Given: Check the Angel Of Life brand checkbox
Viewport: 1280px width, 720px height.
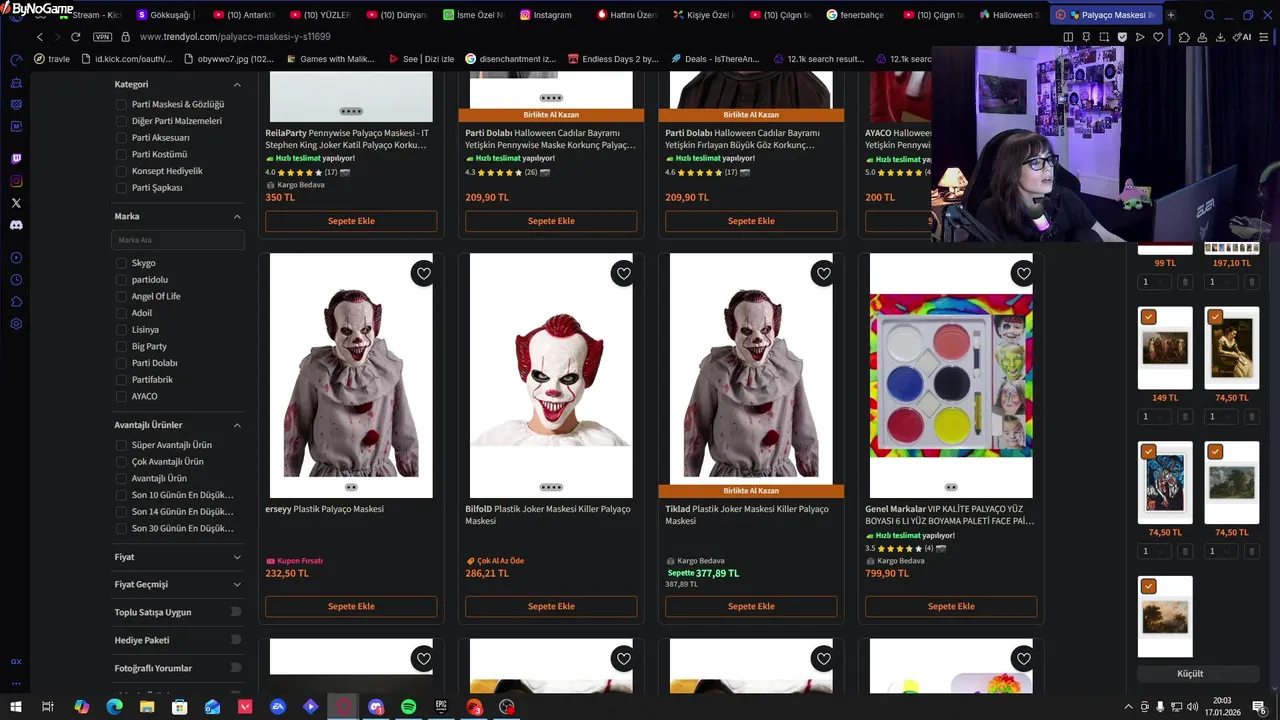Looking at the screenshot, I should pos(121,296).
